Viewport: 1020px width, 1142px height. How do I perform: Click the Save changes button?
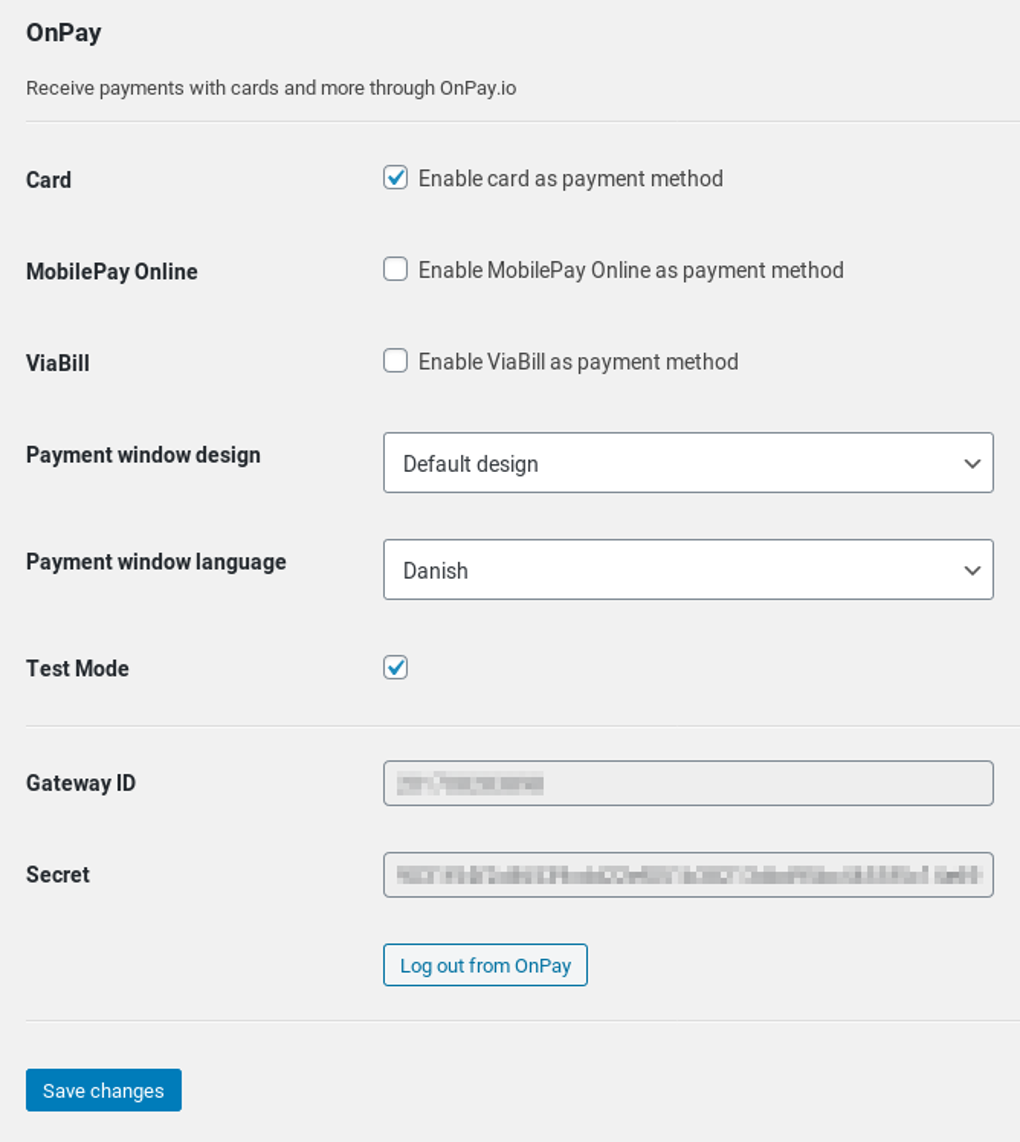(x=103, y=1090)
